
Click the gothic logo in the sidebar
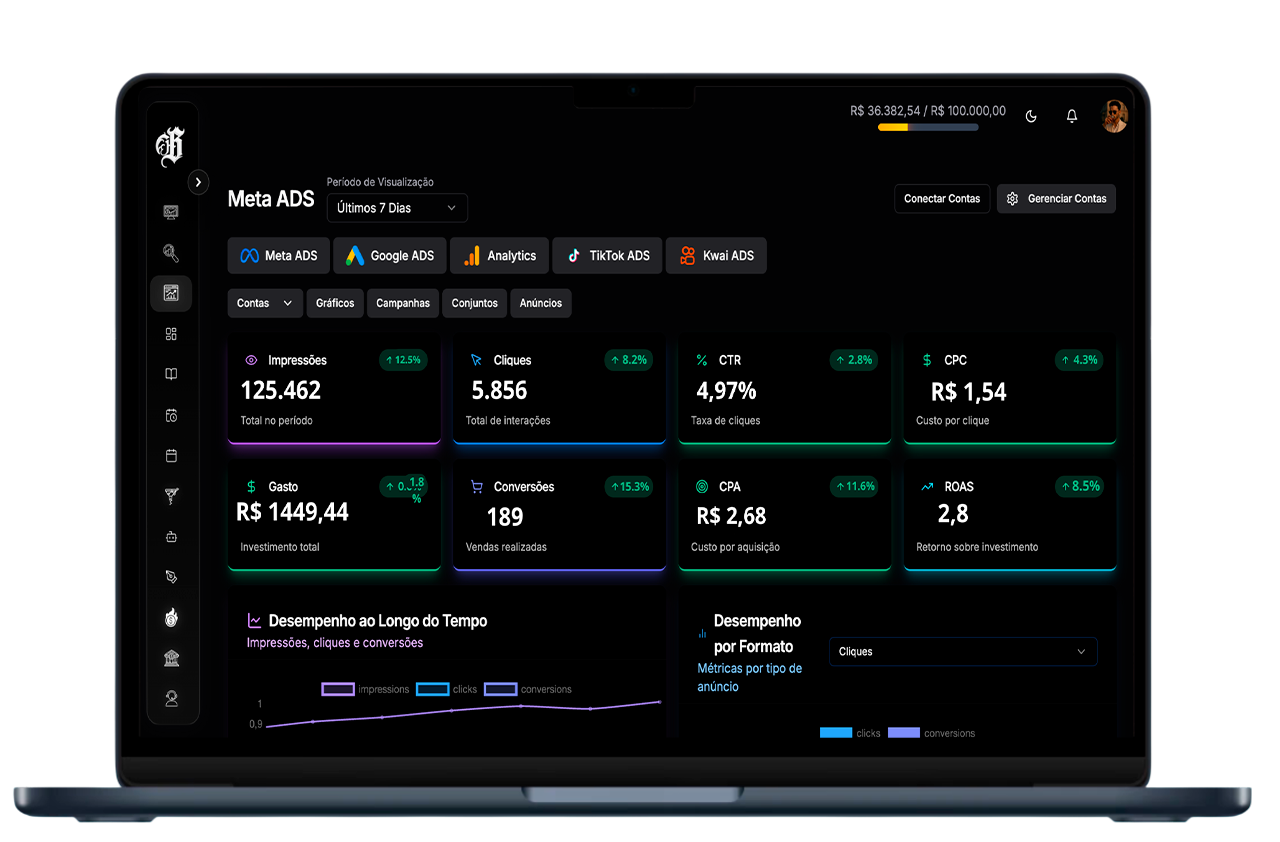tap(171, 147)
